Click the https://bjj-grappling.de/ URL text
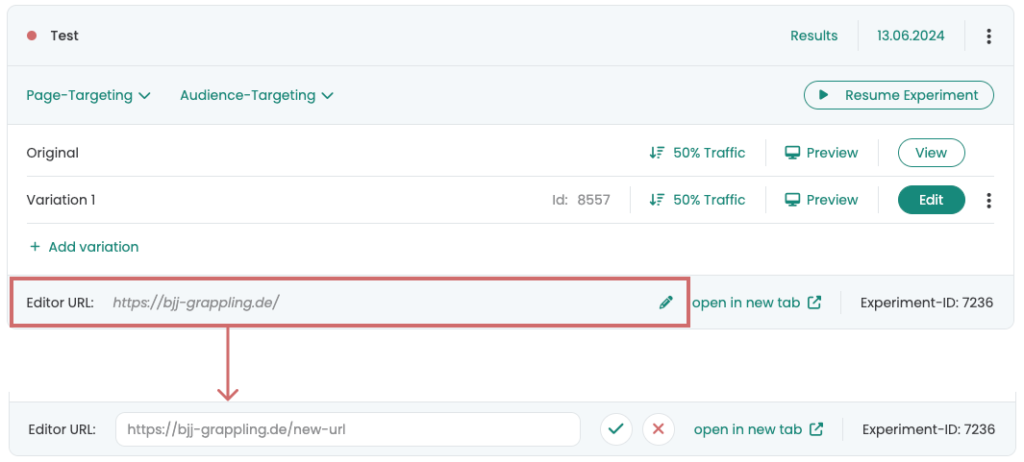This screenshot has width=1024, height=462. click(196, 303)
